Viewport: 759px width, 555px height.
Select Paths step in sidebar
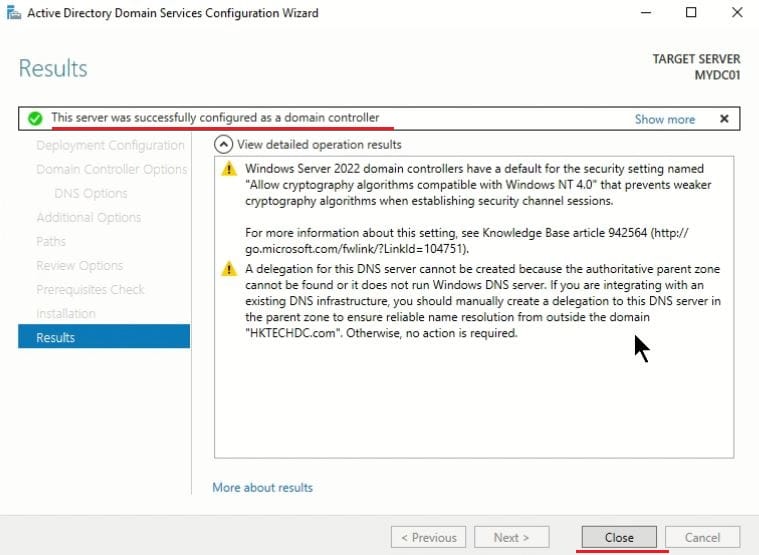[51, 241]
